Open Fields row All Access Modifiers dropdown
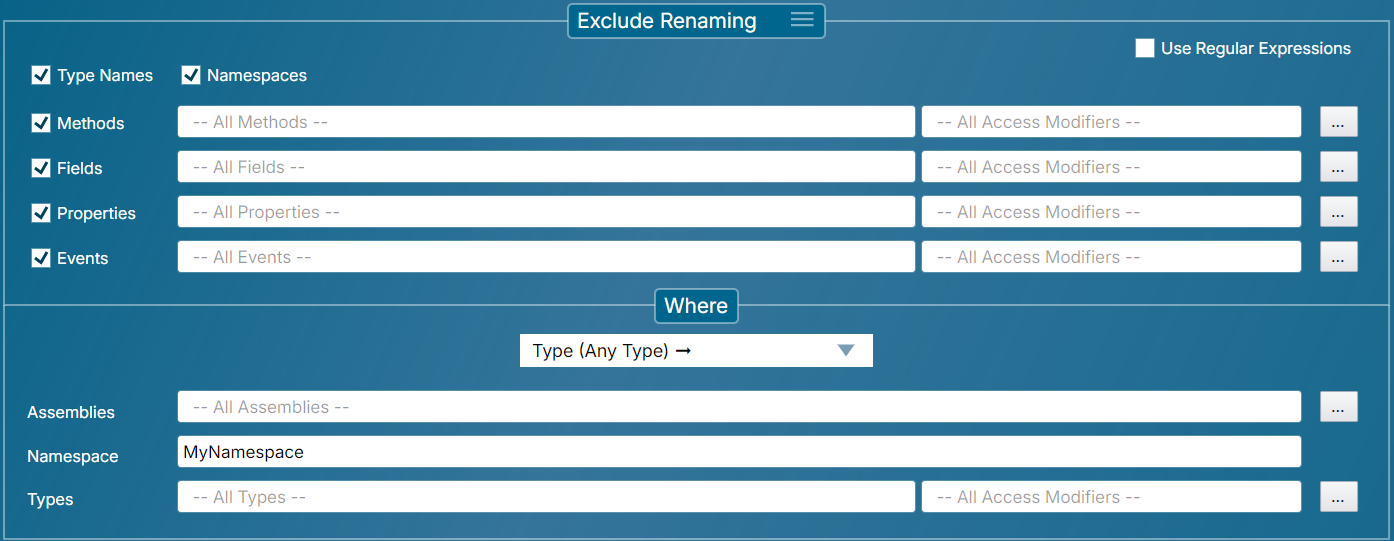This screenshot has width=1394, height=541. click(1110, 167)
